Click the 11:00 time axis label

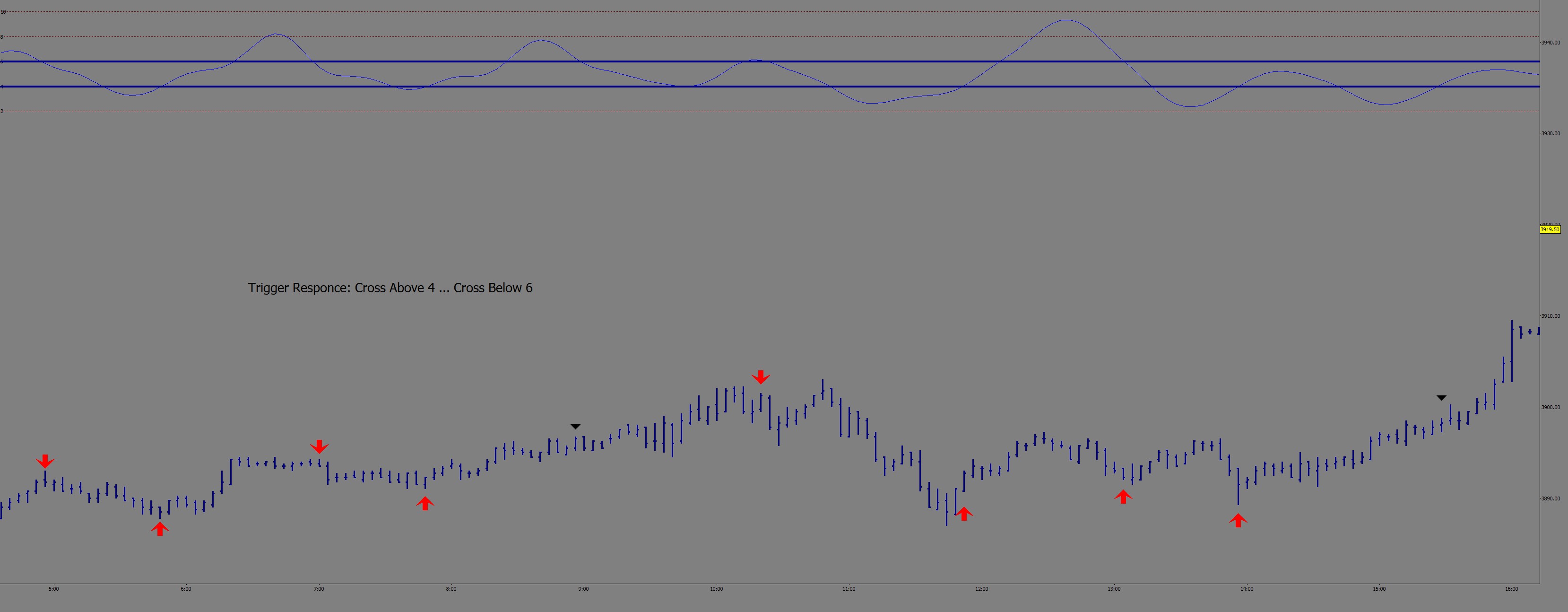coord(849,589)
